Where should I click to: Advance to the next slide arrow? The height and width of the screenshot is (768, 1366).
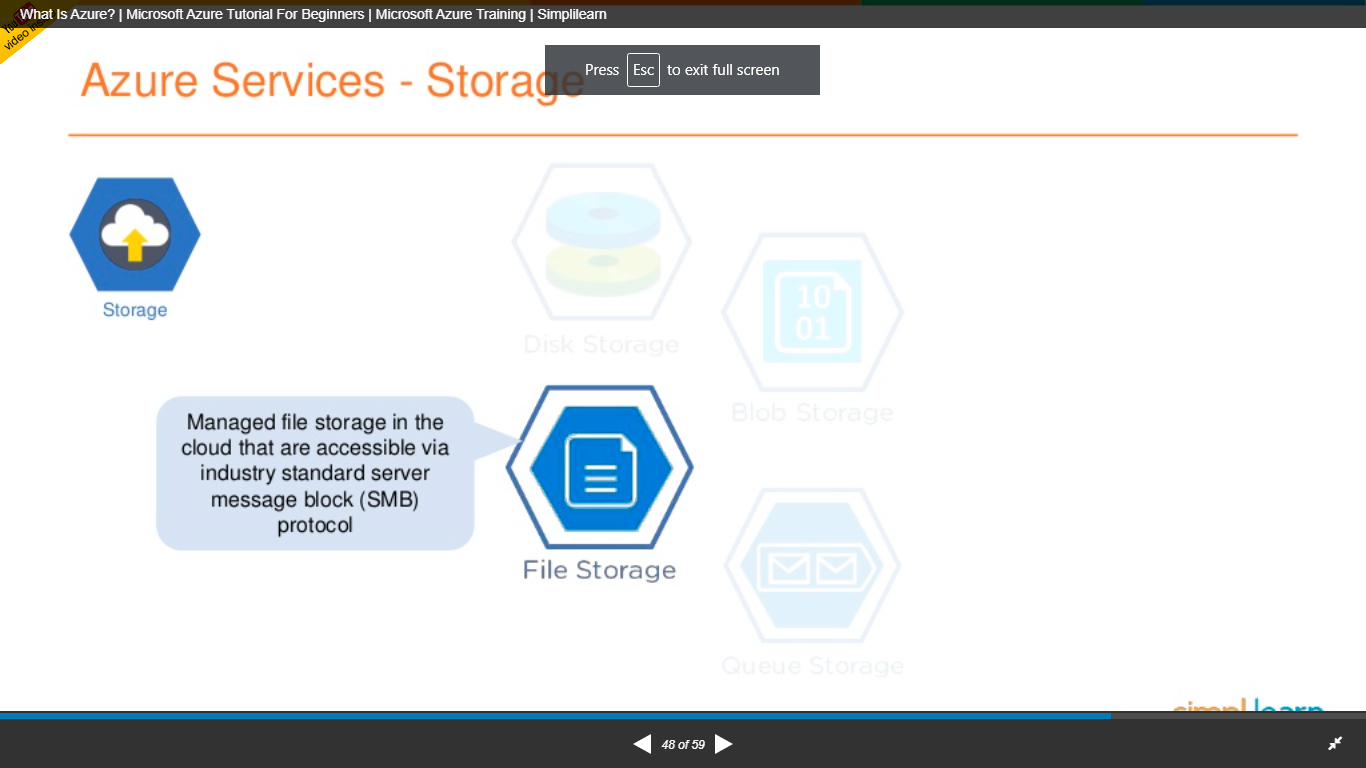click(724, 744)
